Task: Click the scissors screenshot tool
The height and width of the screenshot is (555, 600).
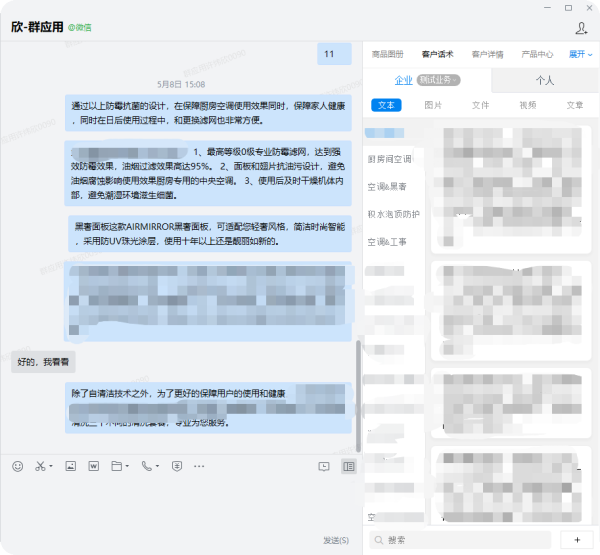Action: pos(40,466)
